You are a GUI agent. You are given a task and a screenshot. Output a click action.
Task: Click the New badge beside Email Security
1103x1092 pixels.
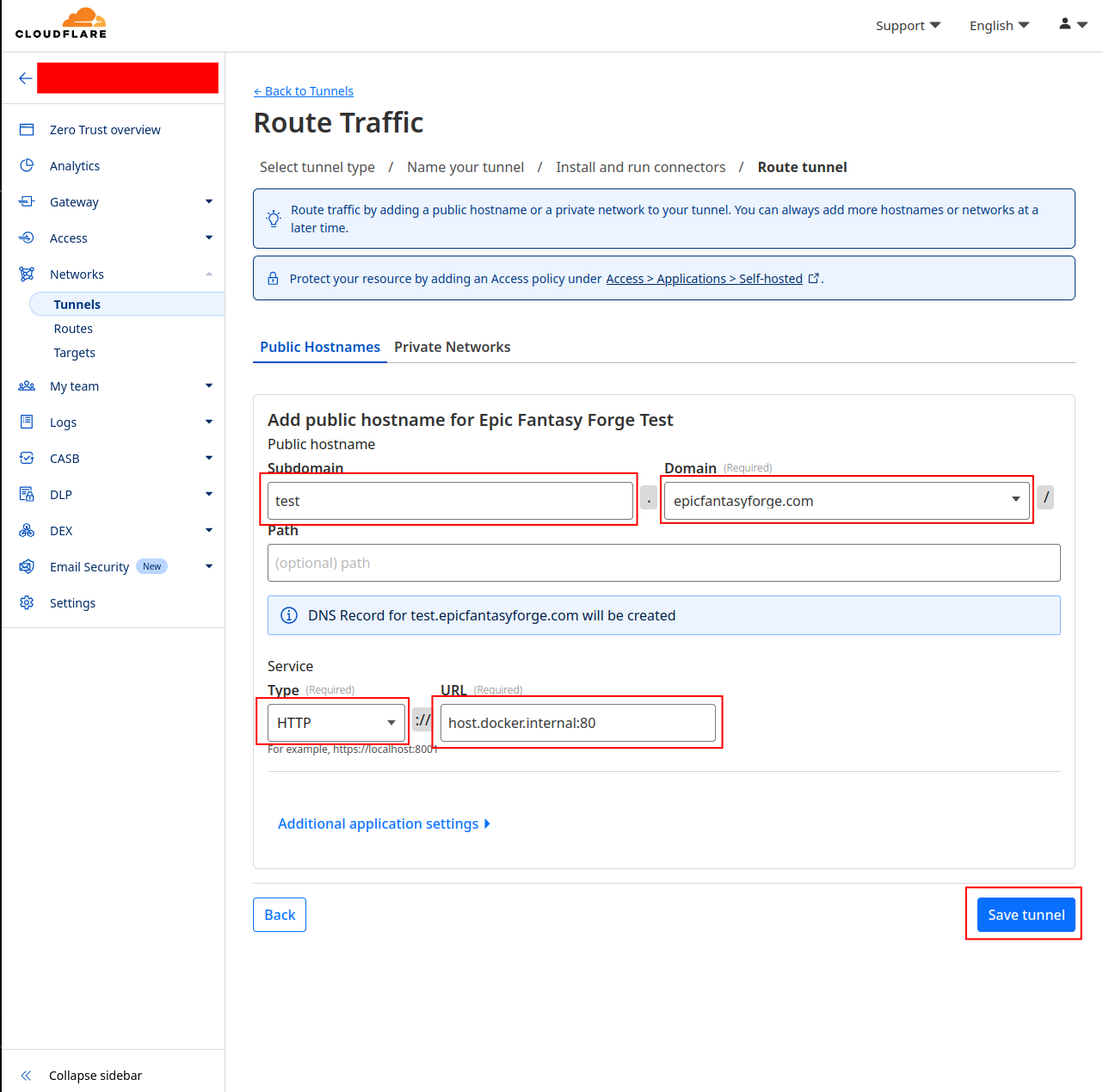coord(152,566)
